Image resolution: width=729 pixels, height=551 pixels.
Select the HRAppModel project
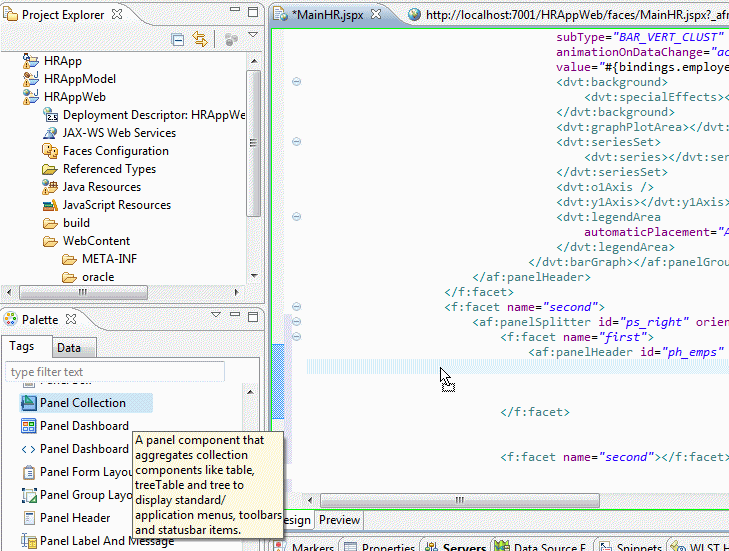click(79, 79)
